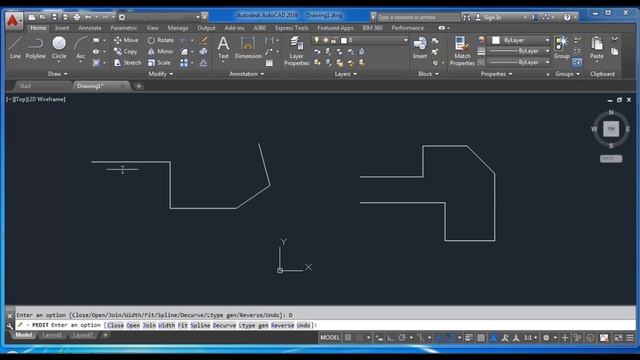Click the keyword search field
The height and width of the screenshot is (360, 640).
[418, 17]
